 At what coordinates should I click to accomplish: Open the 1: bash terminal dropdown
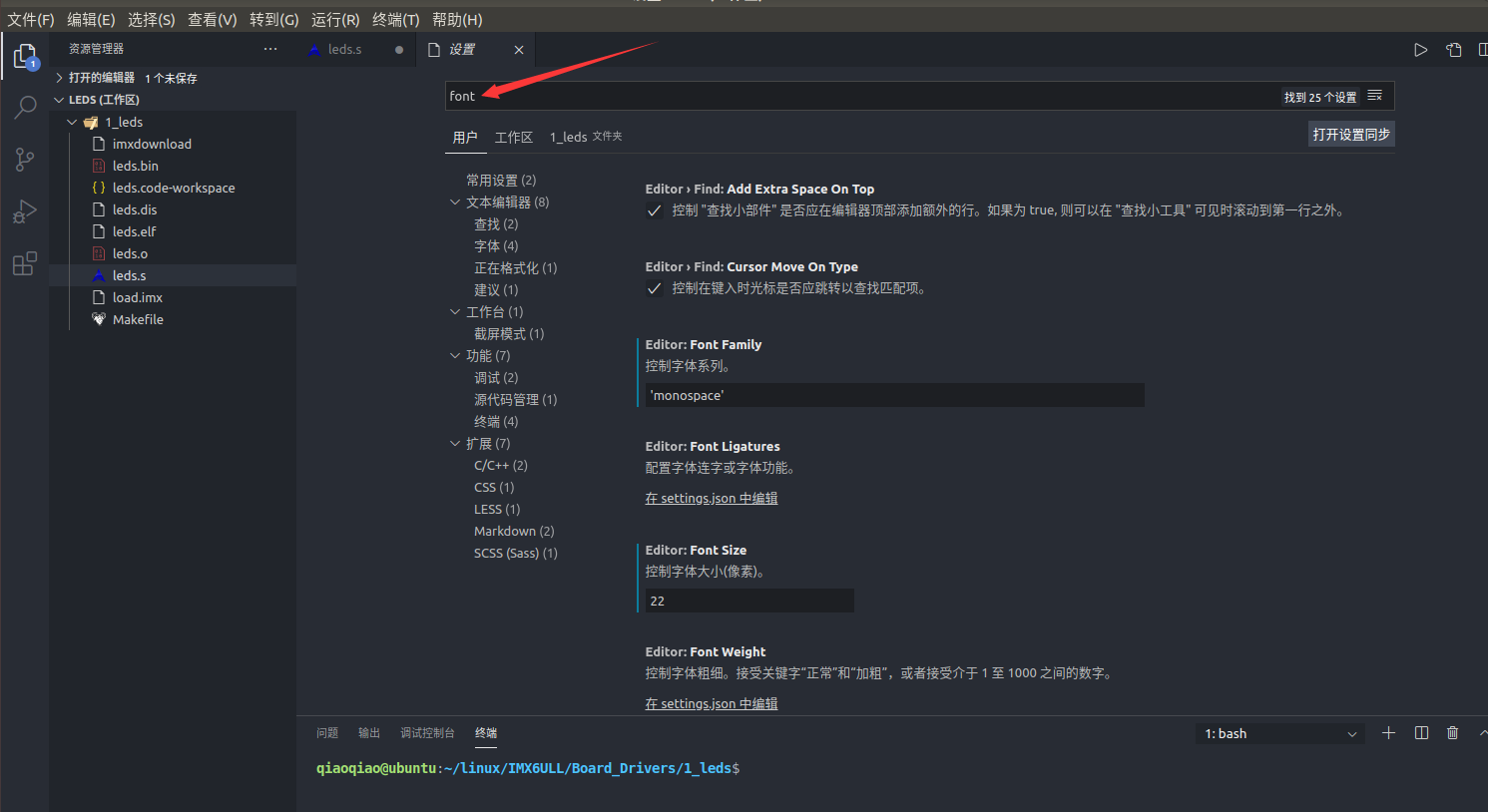coord(1279,732)
